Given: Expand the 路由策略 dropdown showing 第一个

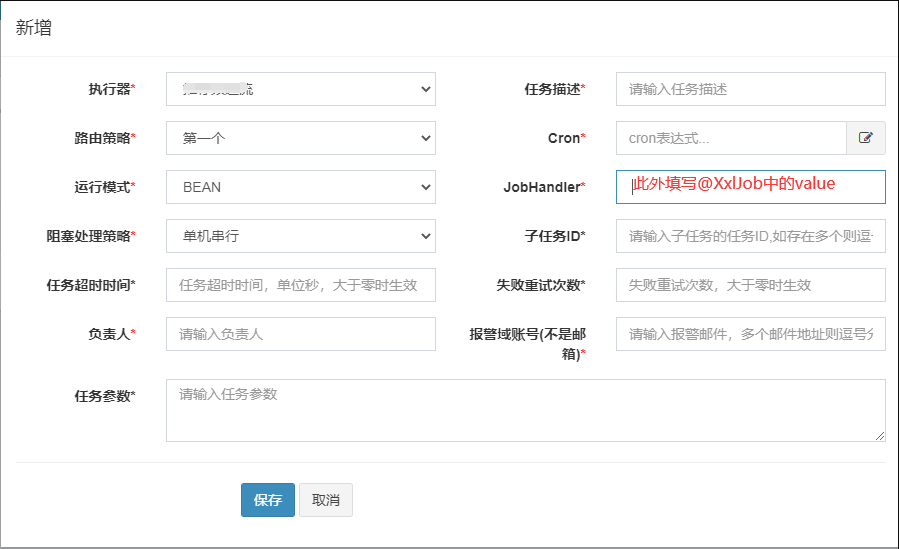Looking at the screenshot, I should pyautogui.click(x=301, y=138).
